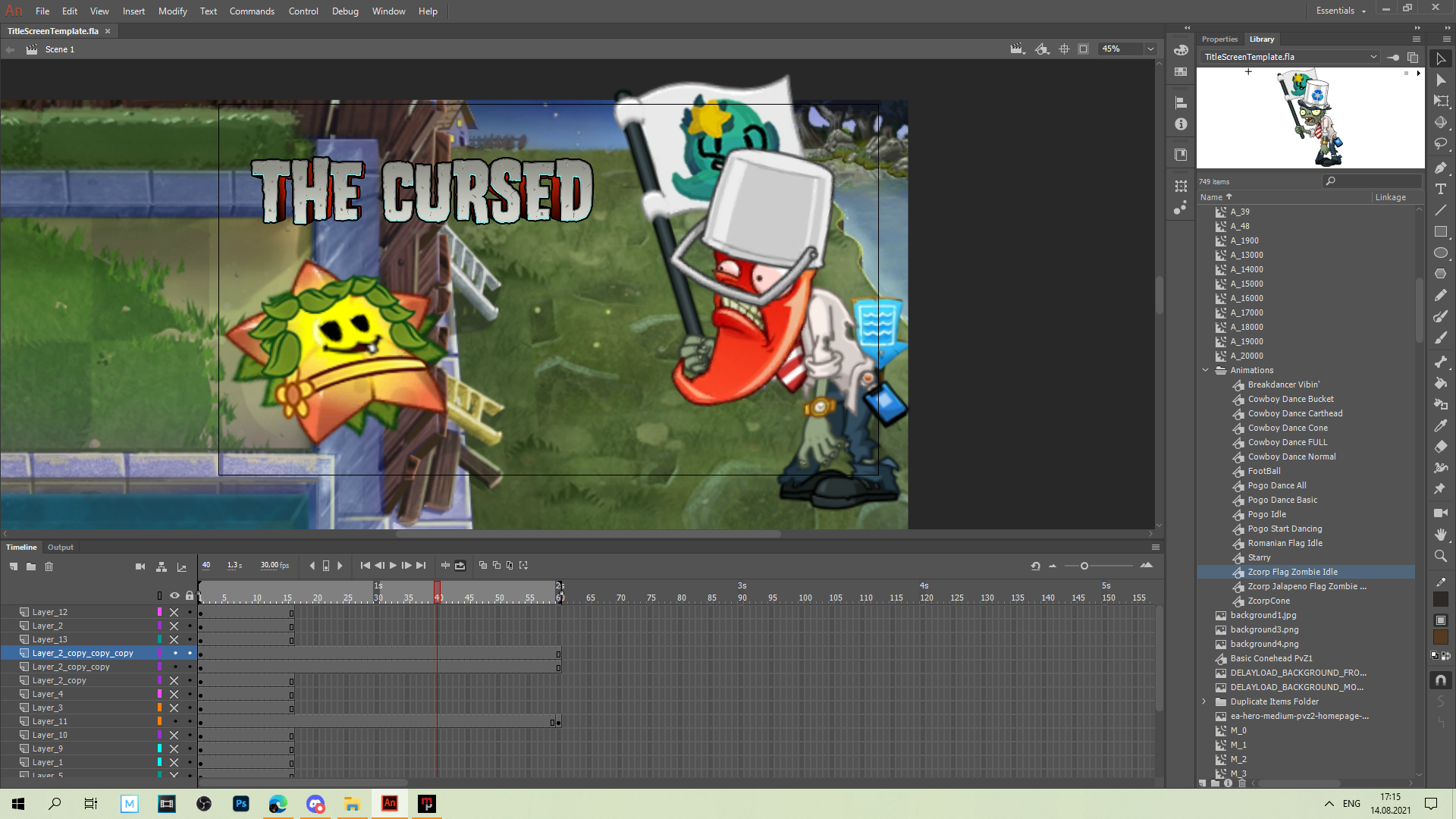This screenshot has height=819, width=1456.
Task: Toggle loop playback in timeline
Action: click(460, 566)
